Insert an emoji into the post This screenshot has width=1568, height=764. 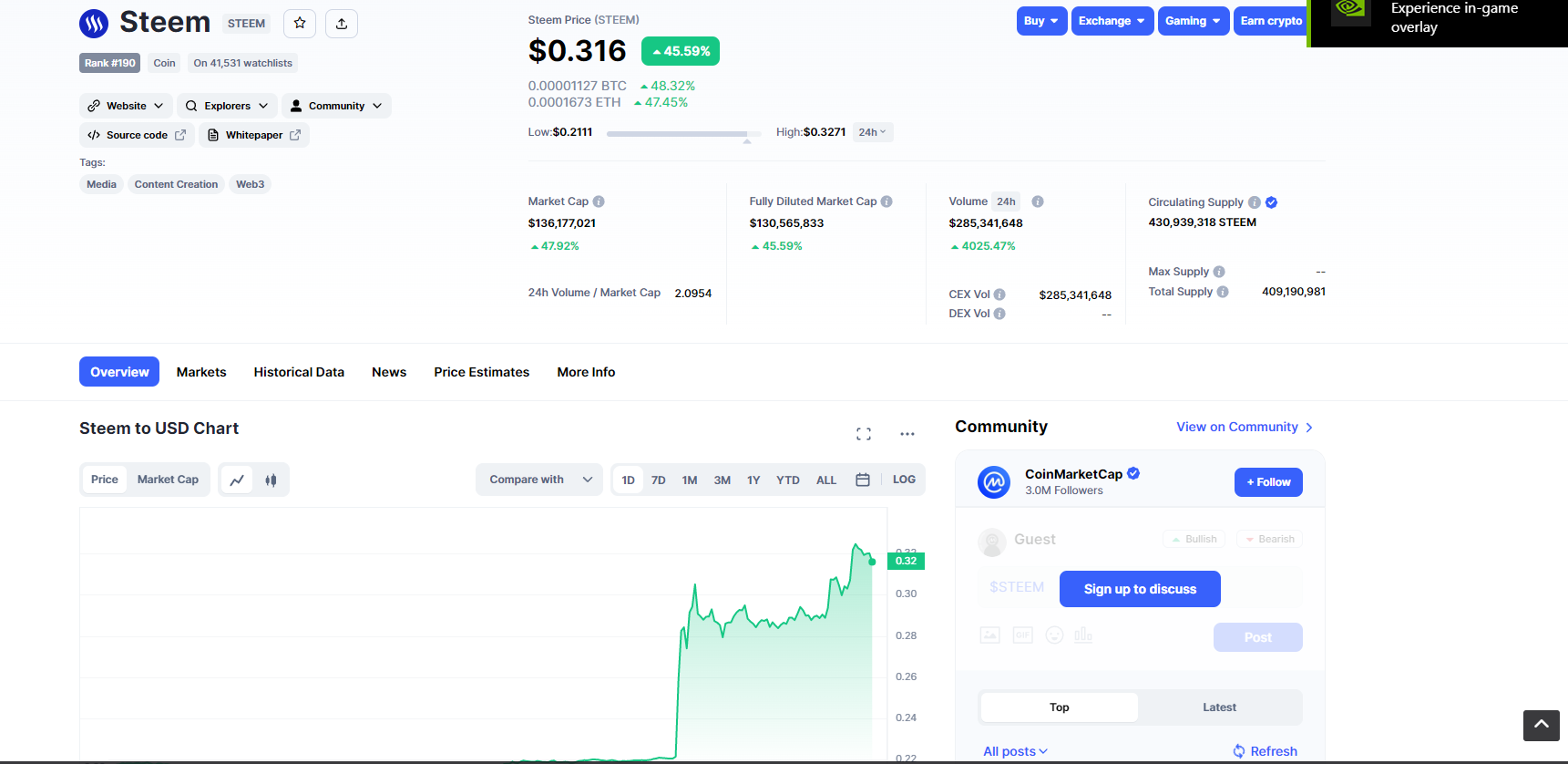pos(1054,635)
